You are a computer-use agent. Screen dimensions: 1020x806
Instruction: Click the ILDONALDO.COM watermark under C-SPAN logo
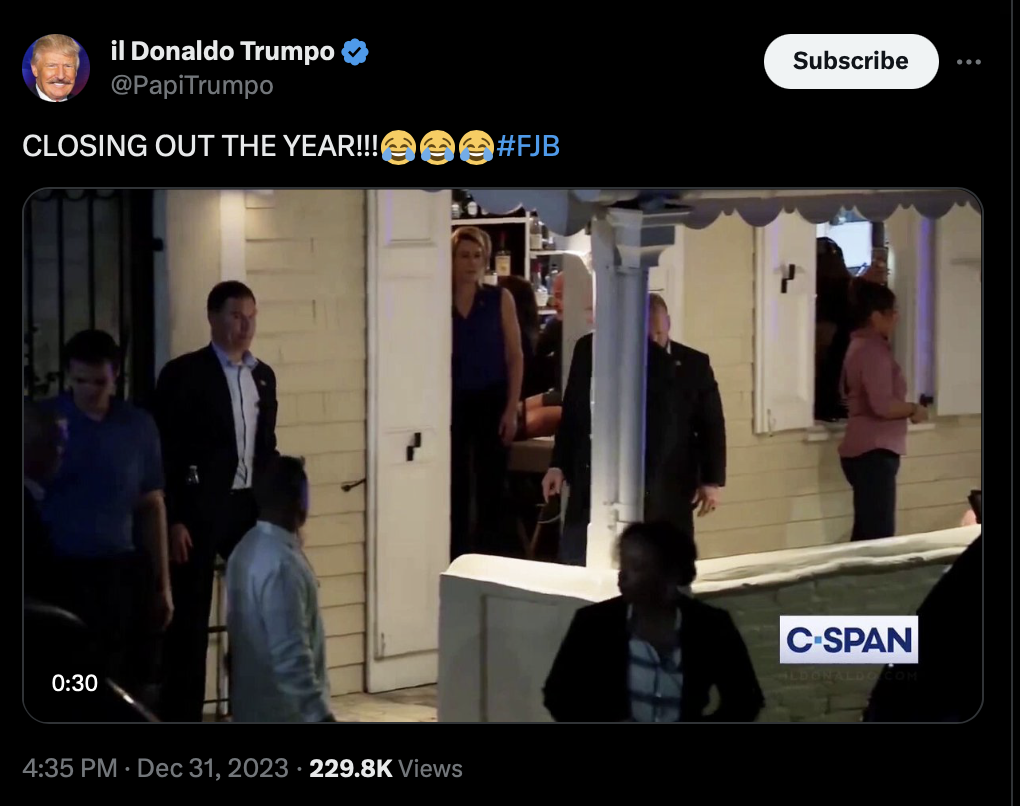tap(849, 676)
